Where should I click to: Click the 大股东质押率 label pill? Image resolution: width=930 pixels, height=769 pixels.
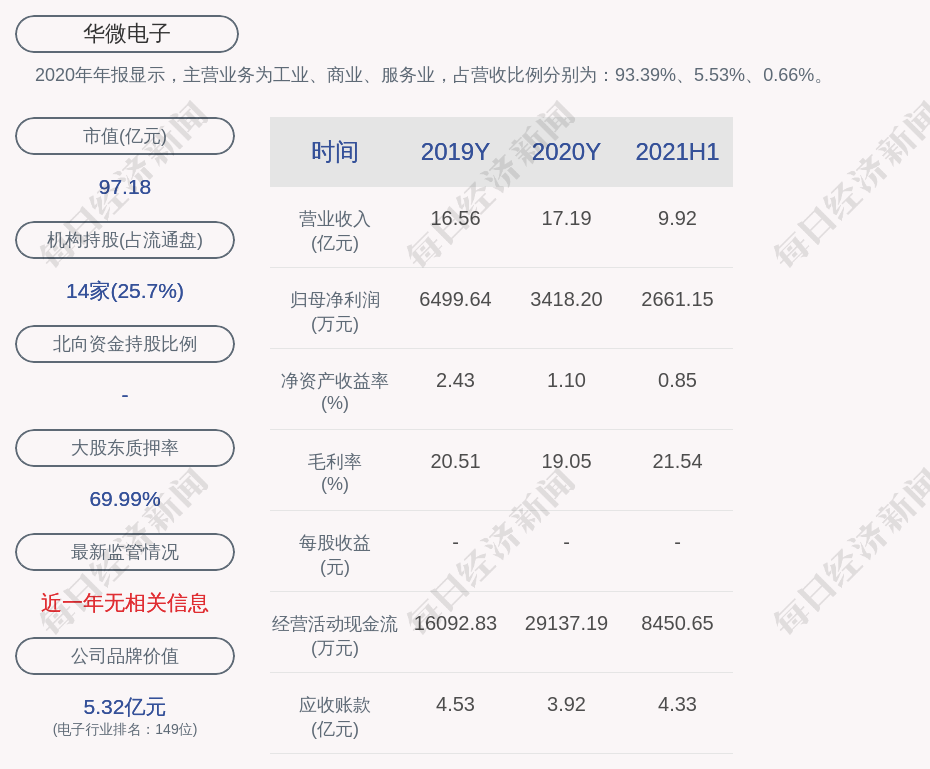pyautogui.click(x=125, y=448)
